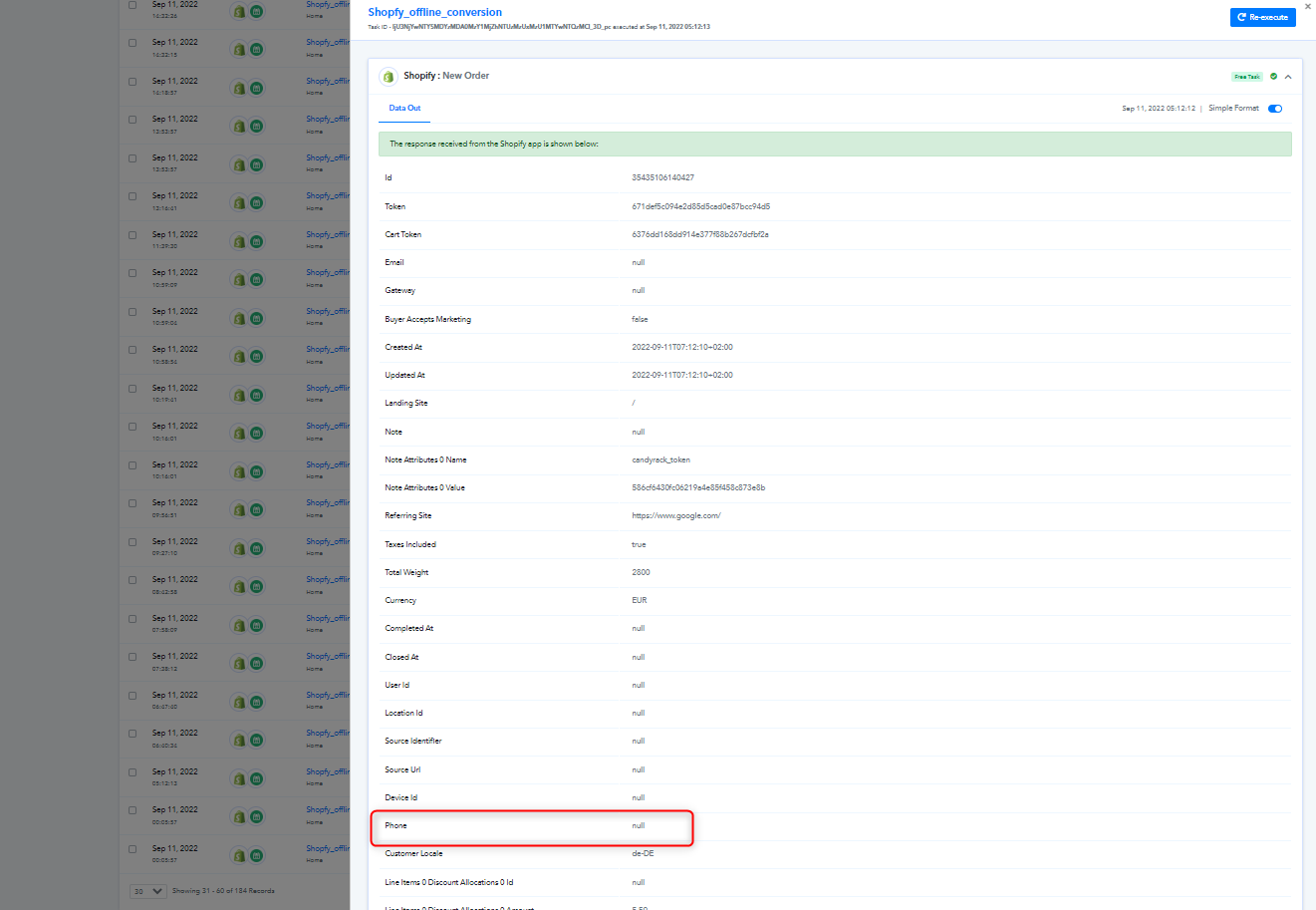Check the box for the 09:27:10 task
Screen dimensions: 1316x910
tap(132, 542)
